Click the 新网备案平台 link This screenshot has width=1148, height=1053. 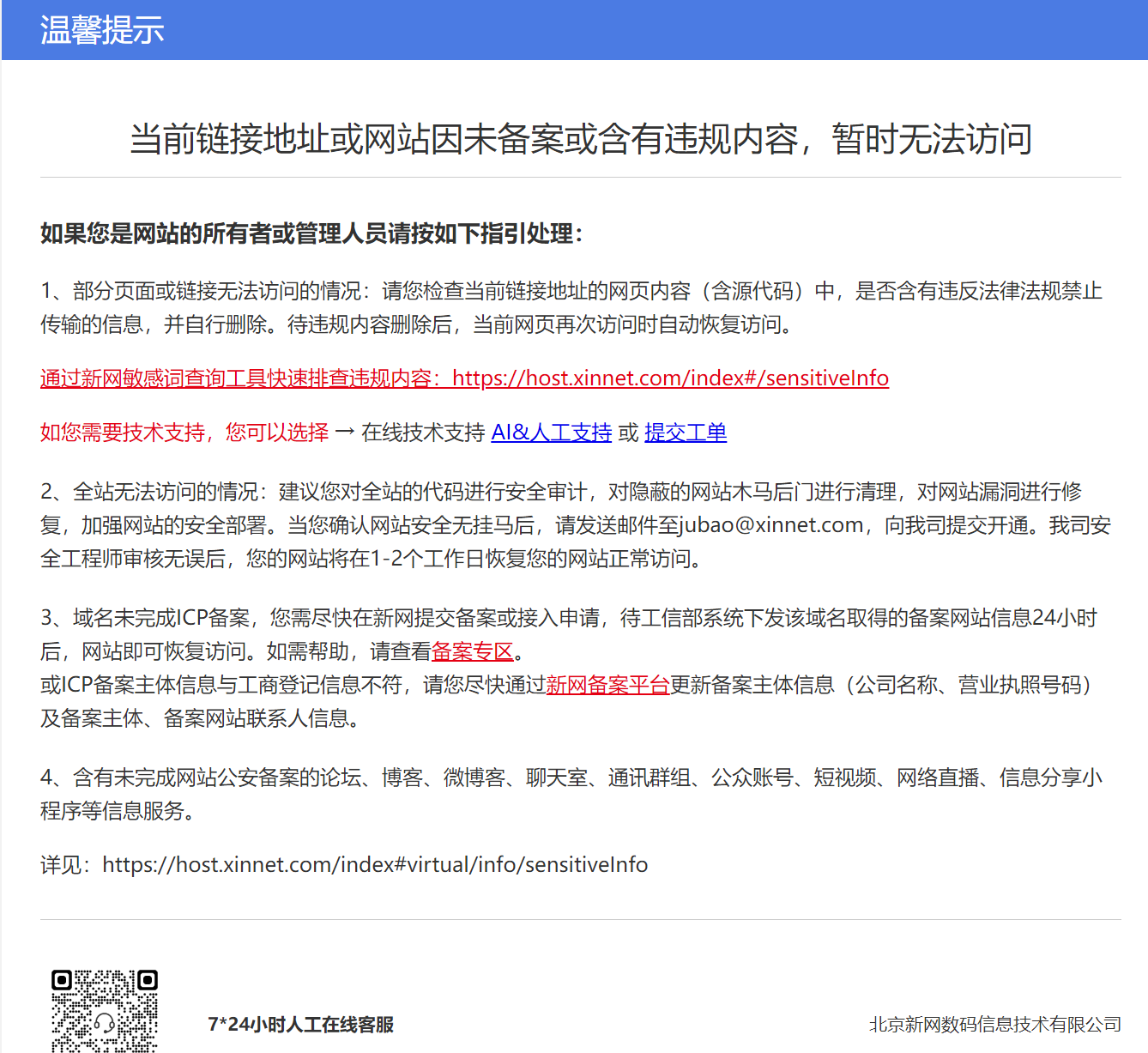pyautogui.click(x=607, y=685)
